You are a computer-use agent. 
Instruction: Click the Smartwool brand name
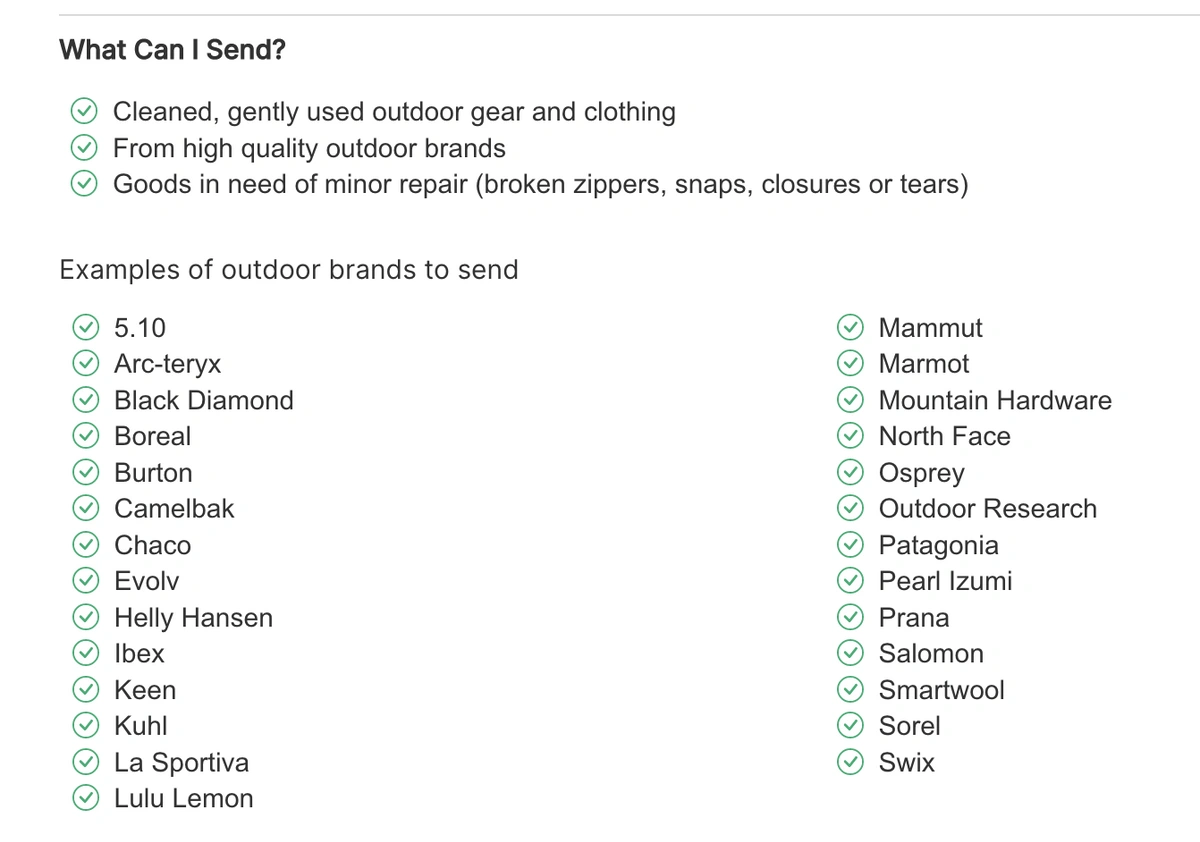(941, 690)
